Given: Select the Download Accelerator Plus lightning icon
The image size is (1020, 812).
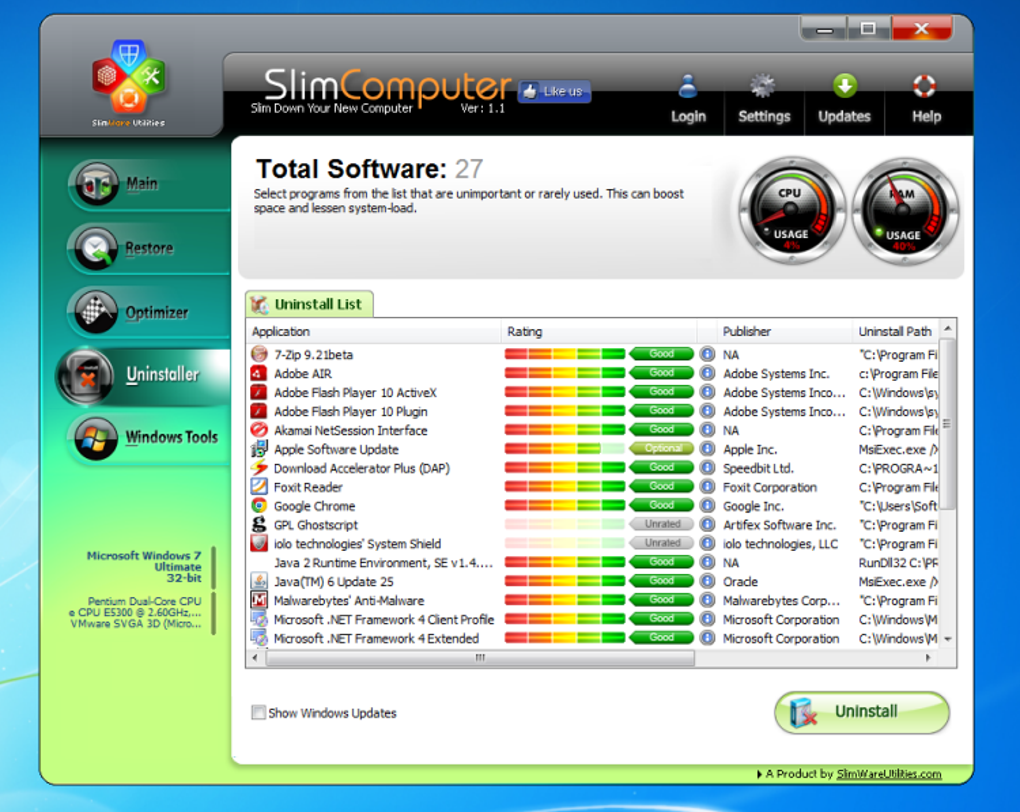Looking at the screenshot, I should tap(259, 467).
